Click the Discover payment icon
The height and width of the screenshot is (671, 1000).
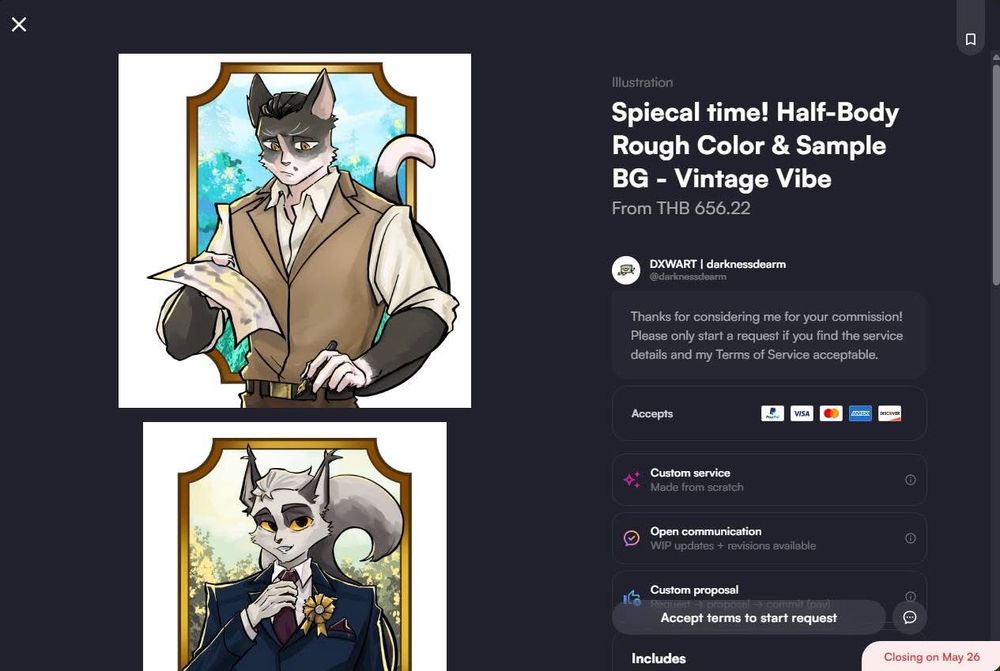coord(890,413)
